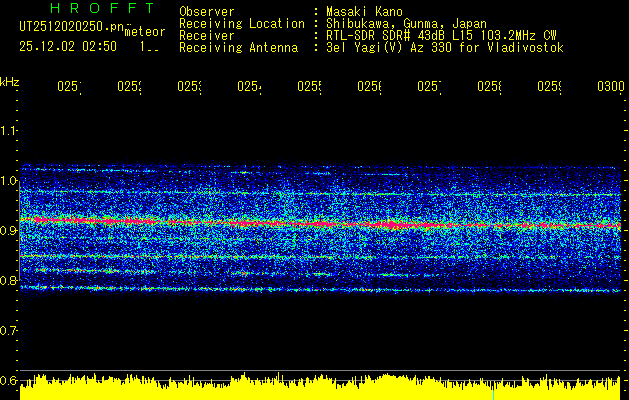Screen dimensions: 629x400
Task: Click the 0300 time axis marker
Action: (x=611, y=86)
